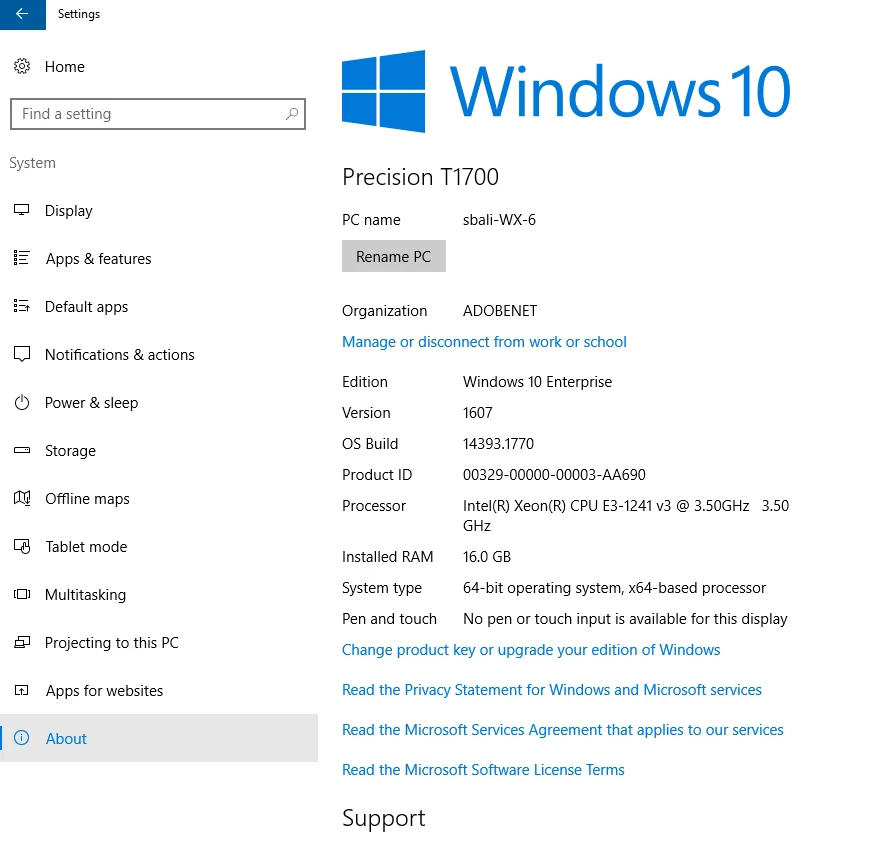Click the Intel Xeon processor text
Image resolution: width=871 pixels, height=847 pixels.
pos(625,515)
